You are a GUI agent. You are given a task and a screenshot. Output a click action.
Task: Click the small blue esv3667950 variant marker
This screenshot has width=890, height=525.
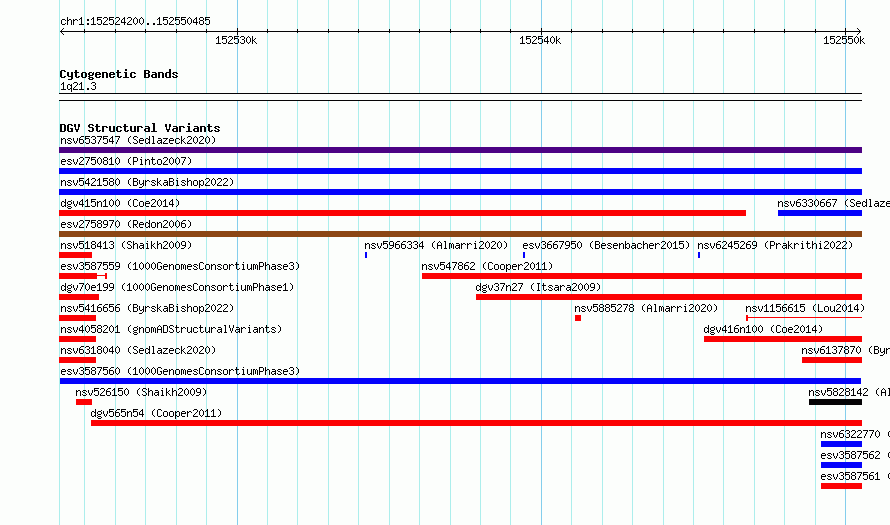pyautogui.click(x=524, y=255)
